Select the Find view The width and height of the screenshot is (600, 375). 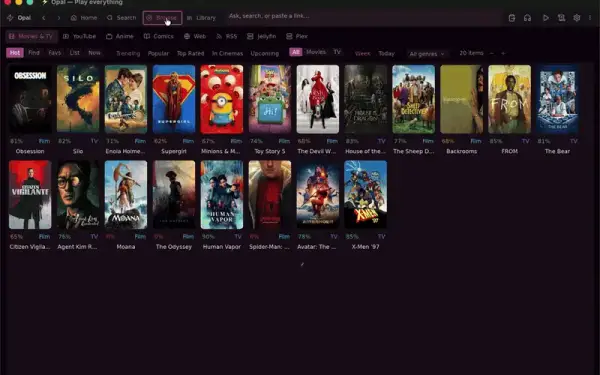(x=34, y=53)
